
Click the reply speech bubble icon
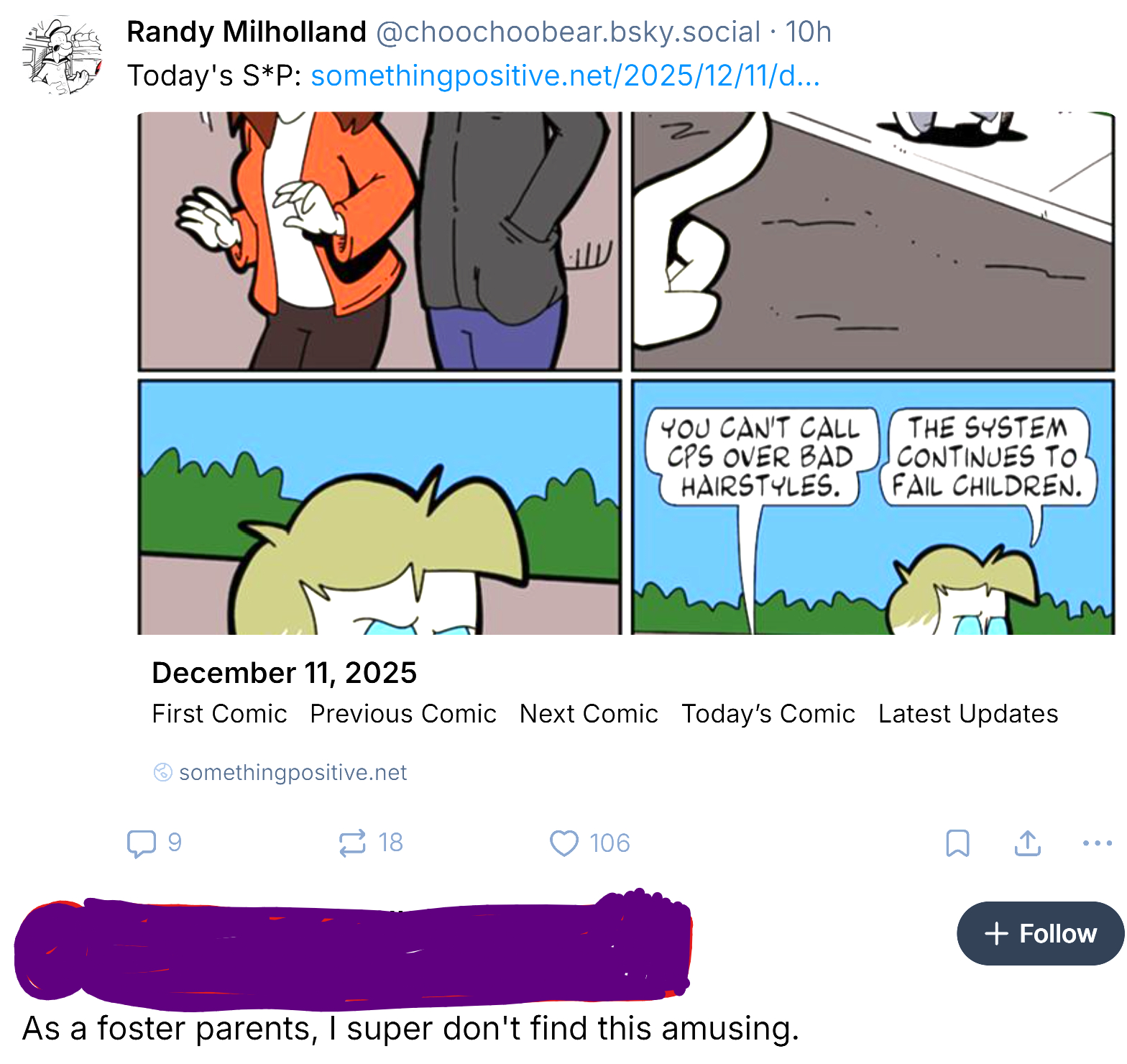141,843
